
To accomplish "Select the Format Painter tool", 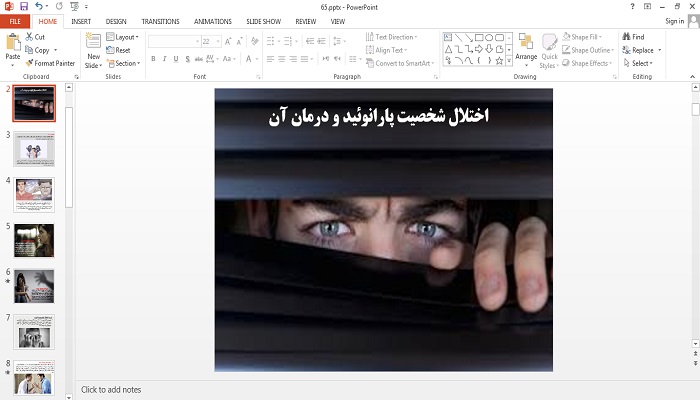I will tap(50, 63).
